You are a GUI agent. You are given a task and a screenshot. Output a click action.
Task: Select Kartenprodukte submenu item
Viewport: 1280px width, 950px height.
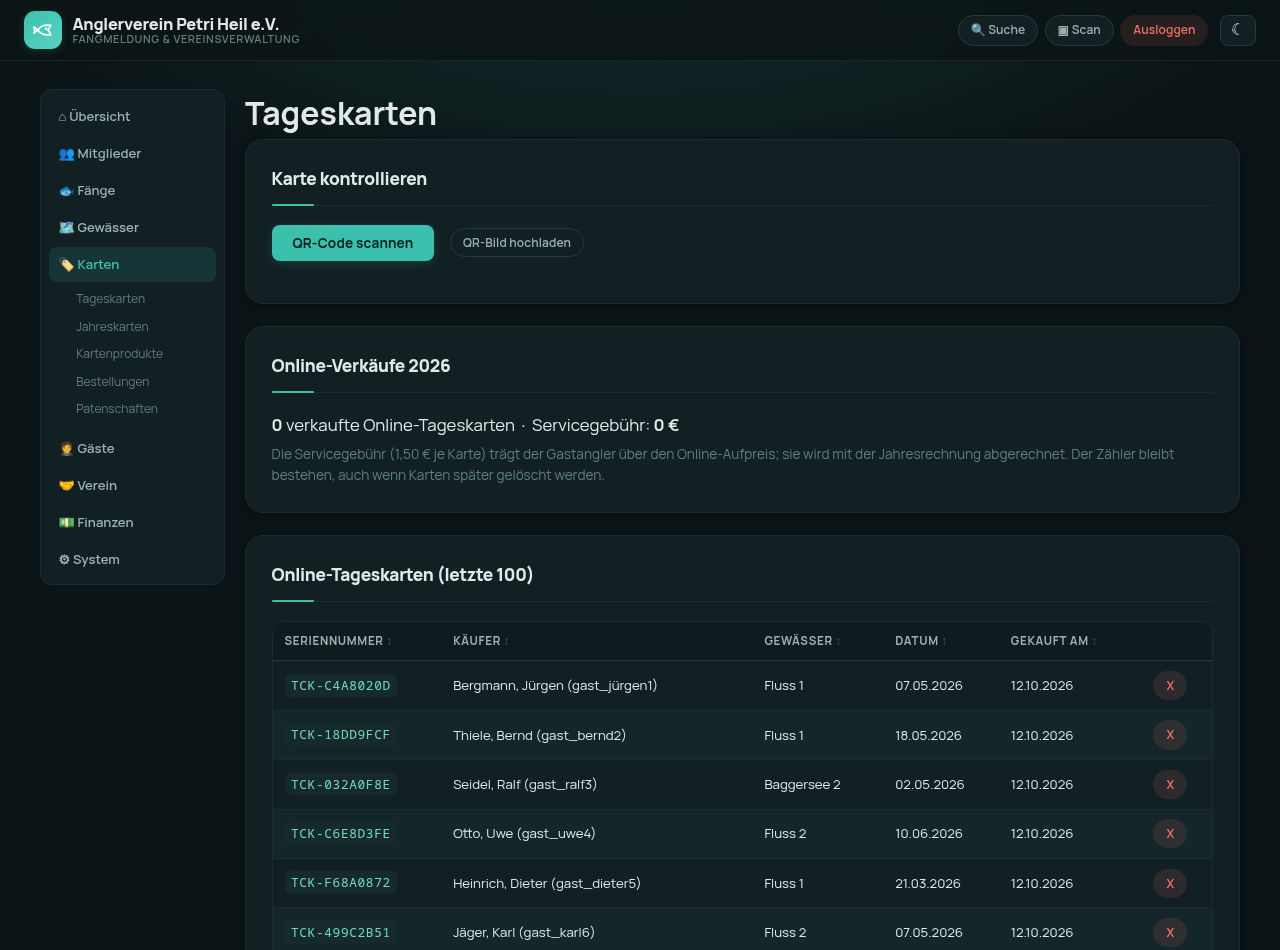[x=119, y=354]
